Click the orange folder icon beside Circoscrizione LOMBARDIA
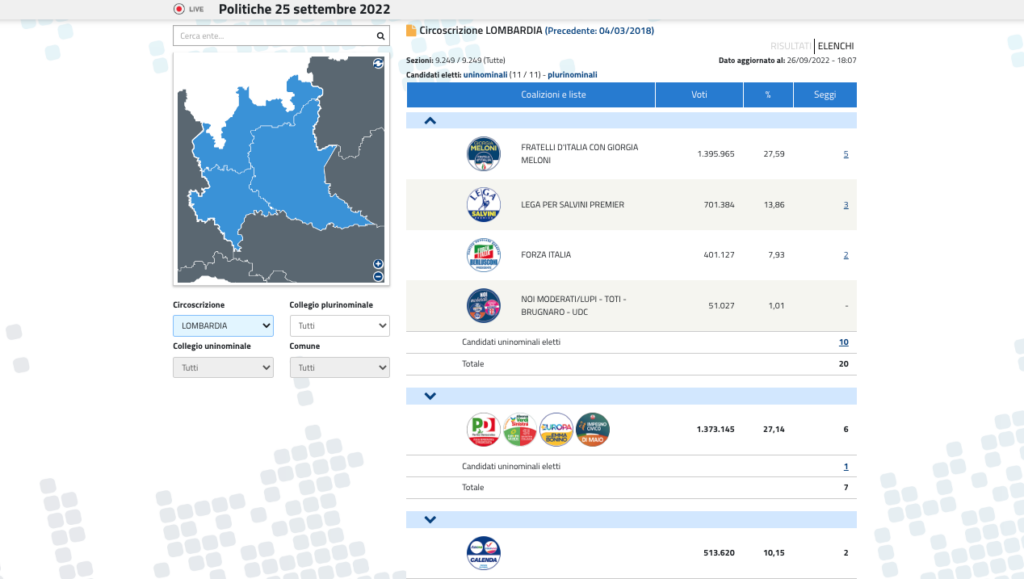 (411, 31)
